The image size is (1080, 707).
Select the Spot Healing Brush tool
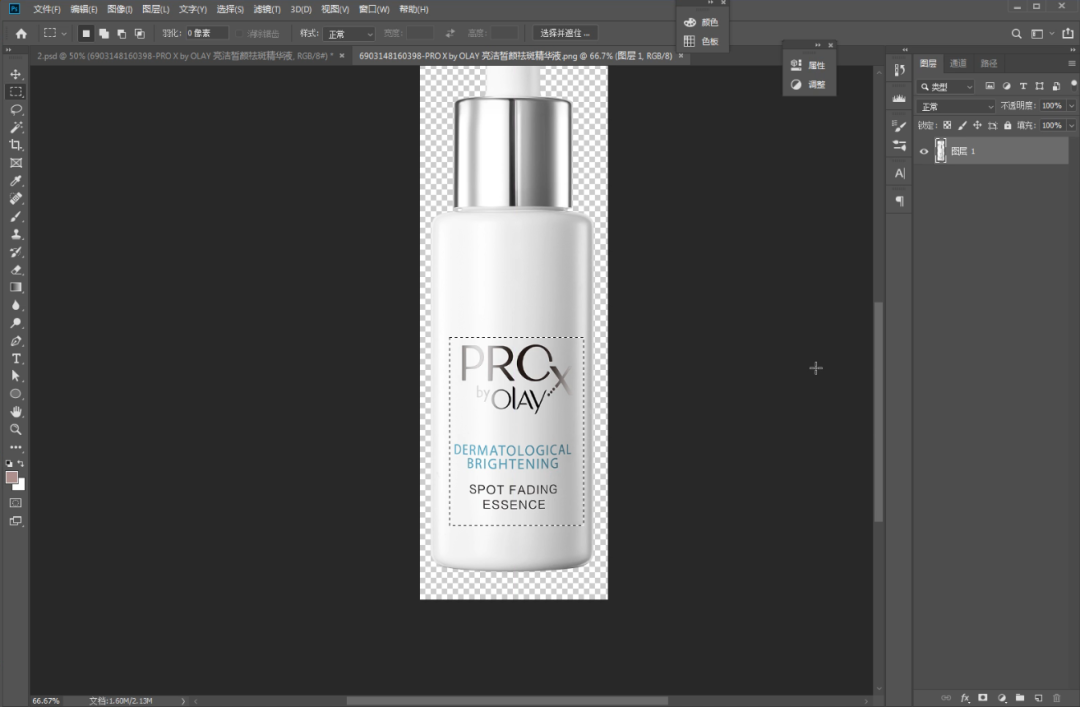(16, 198)
